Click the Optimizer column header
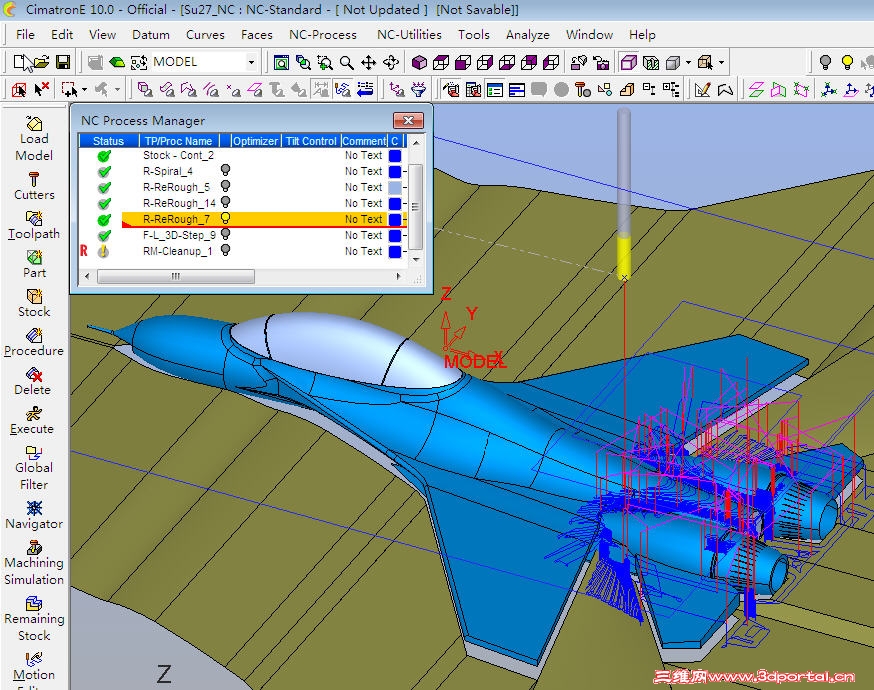Image resolution: width=874 pixels, height=690 pixels. click(x=255, y=141)
